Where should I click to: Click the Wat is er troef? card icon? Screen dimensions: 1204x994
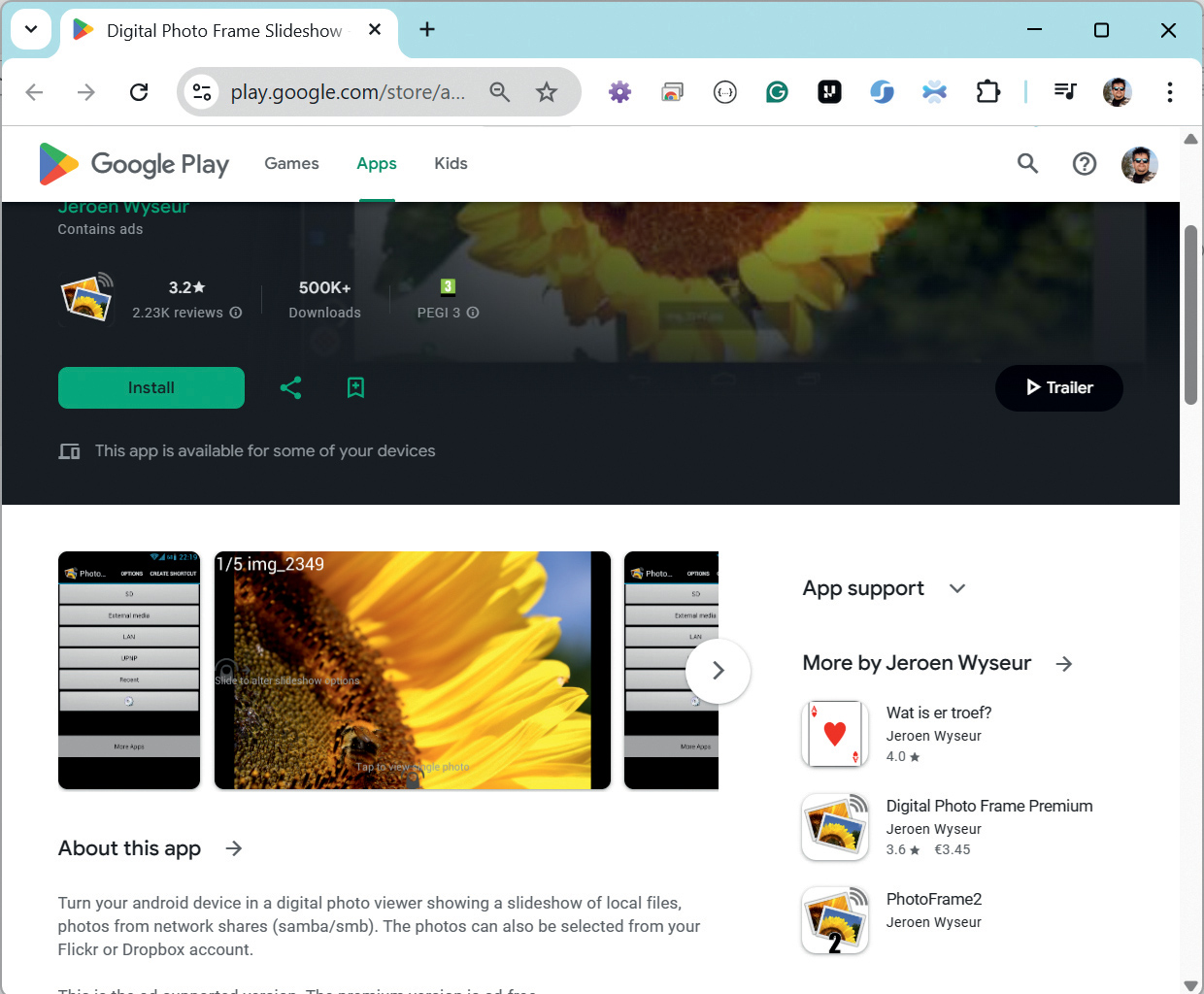coord(835,734)
